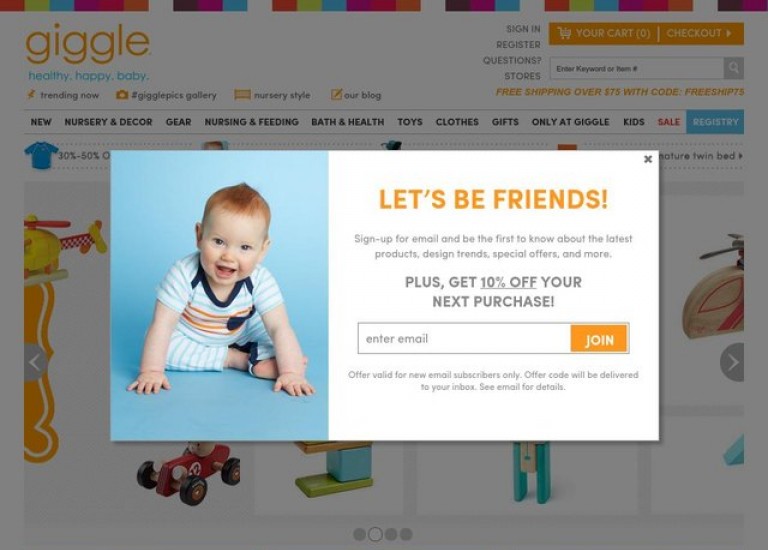Click the giggle logo
Viewport: 768px width, 550px height.
pyautogui.click(x=88, y=44)
